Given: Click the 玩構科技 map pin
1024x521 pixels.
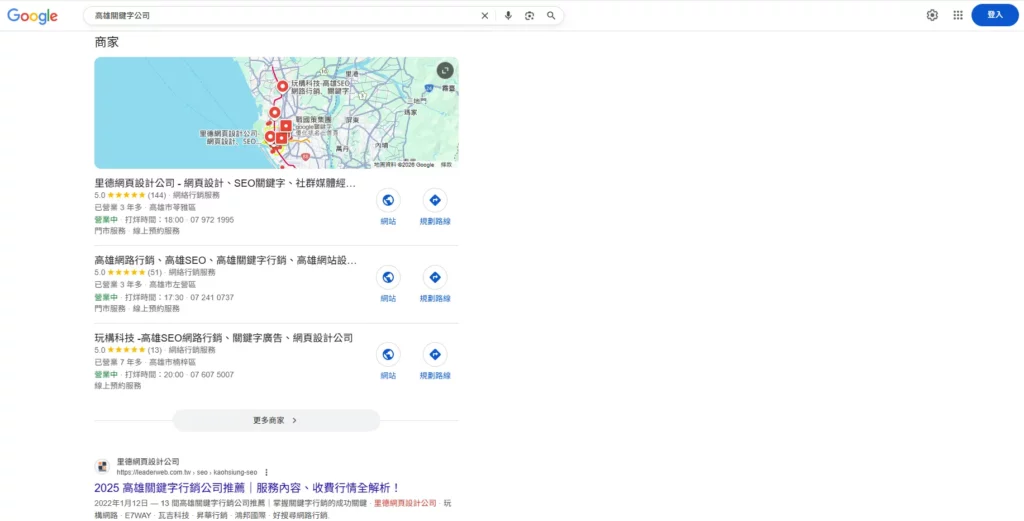Looking at the screenshot, I should click(x=282, y=87).
